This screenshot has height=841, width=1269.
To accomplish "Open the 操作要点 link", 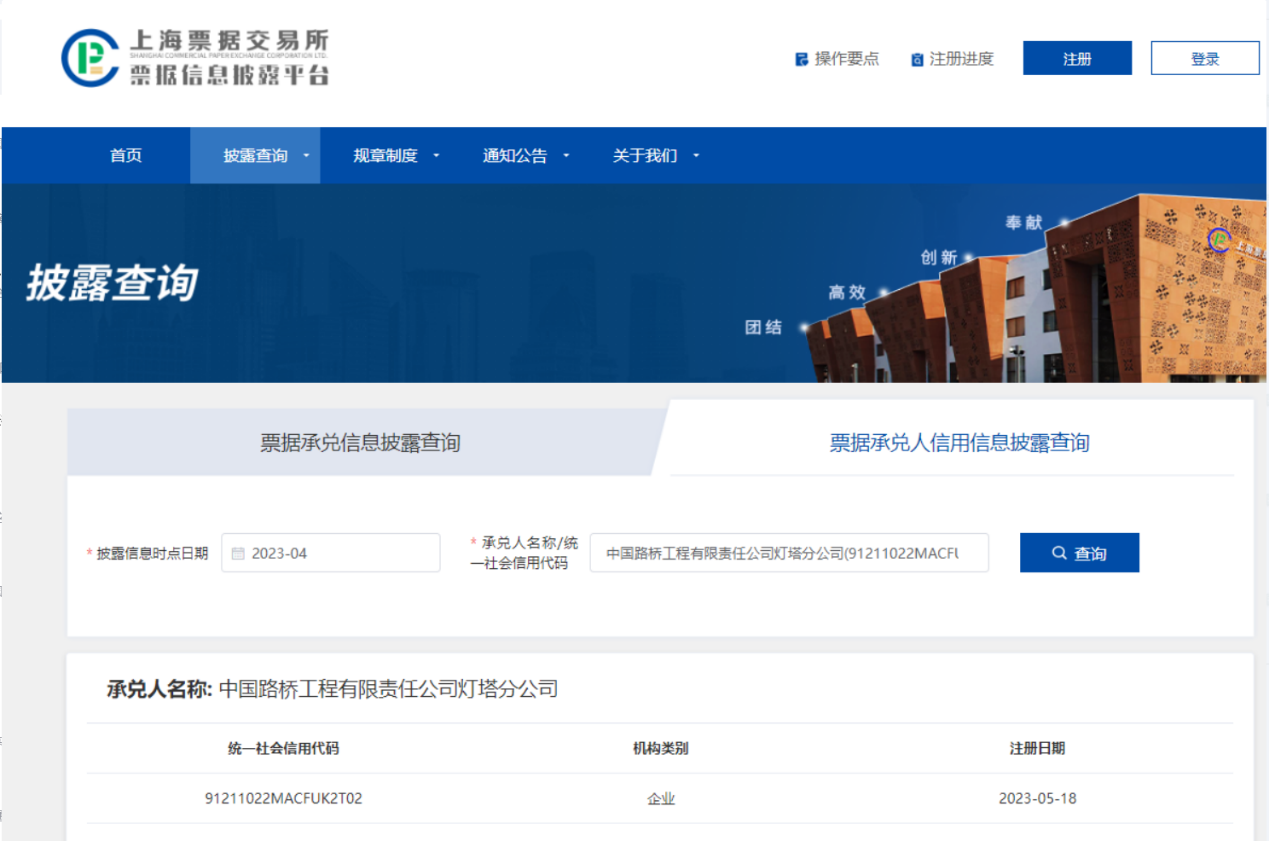I will point(846,59).
